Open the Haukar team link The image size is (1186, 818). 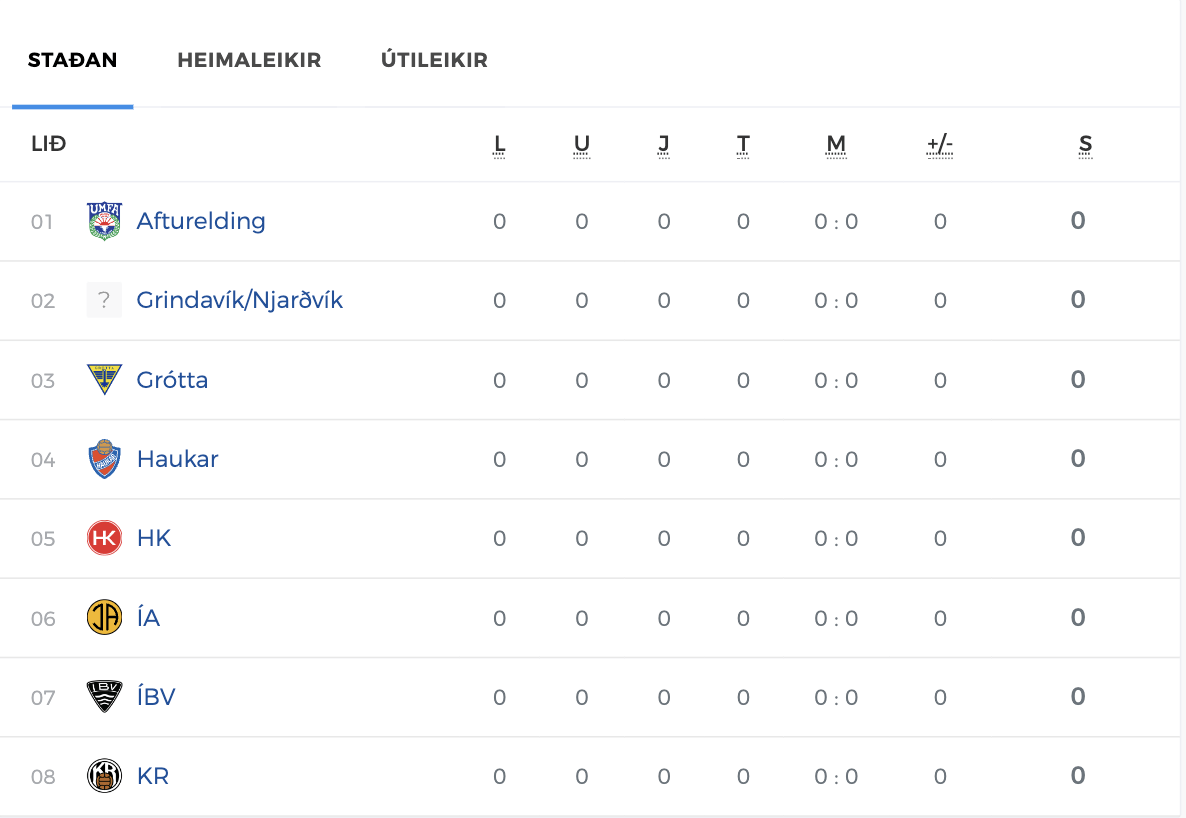click(x=177, y=459)
